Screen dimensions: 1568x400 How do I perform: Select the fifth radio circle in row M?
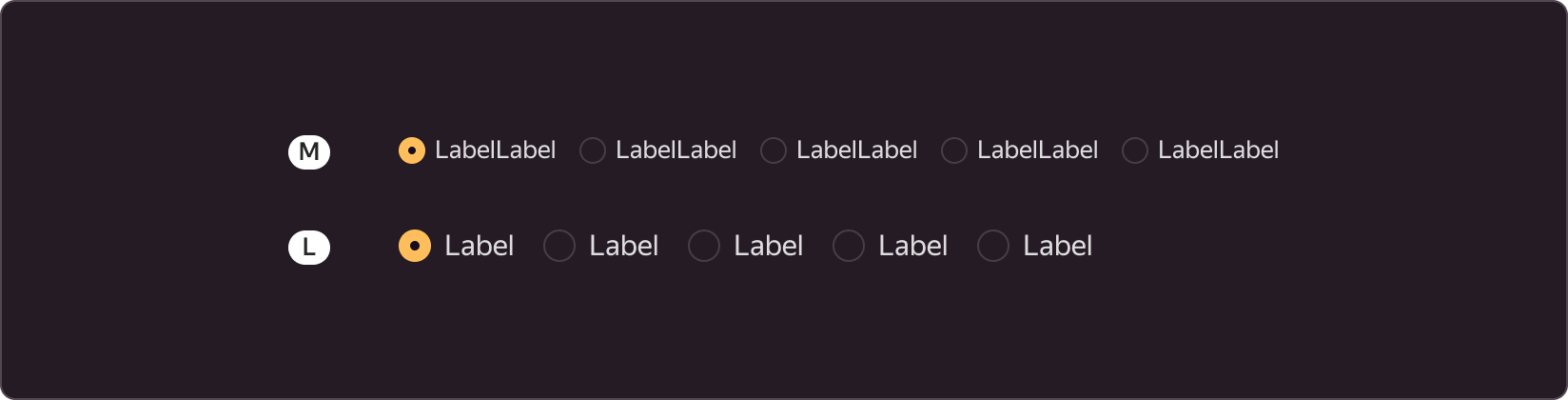pos(1135,150)
